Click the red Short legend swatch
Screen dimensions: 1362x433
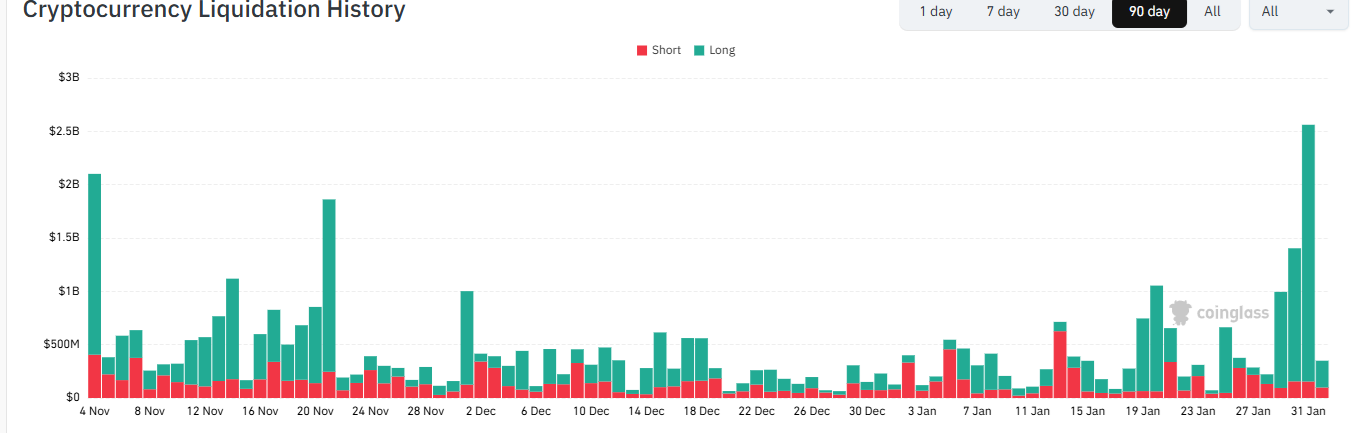(x=642, y=51)
